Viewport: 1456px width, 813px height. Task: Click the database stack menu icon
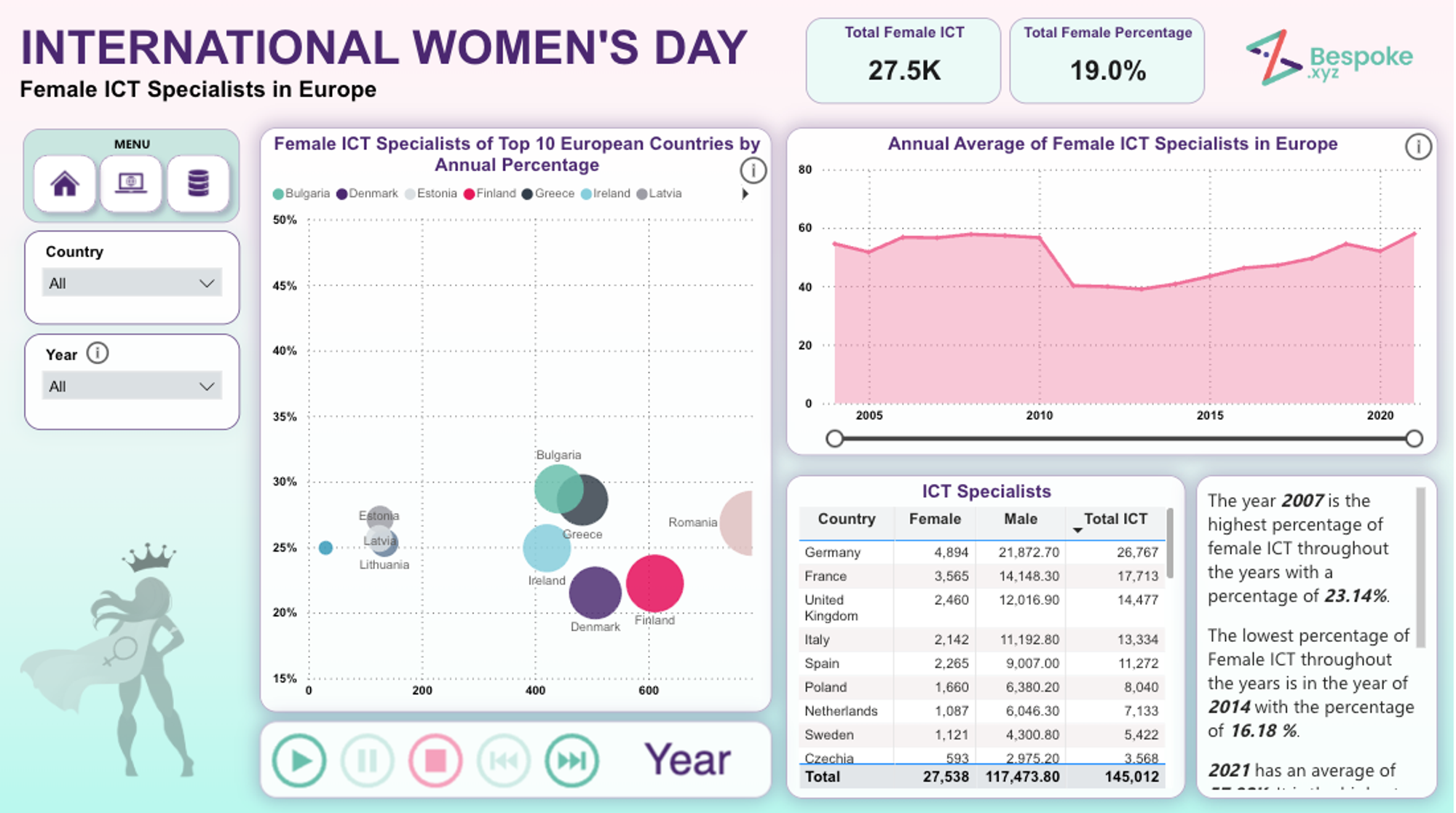tap(198, 183)
